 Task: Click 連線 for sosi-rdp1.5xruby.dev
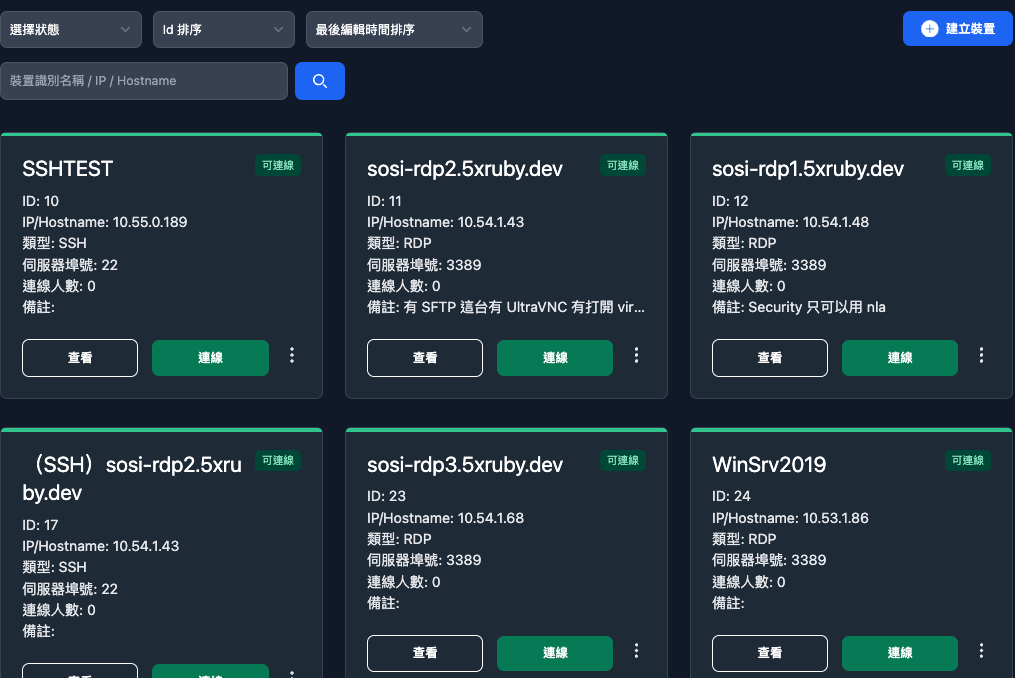pyautogui.click(x=900, y=357)
